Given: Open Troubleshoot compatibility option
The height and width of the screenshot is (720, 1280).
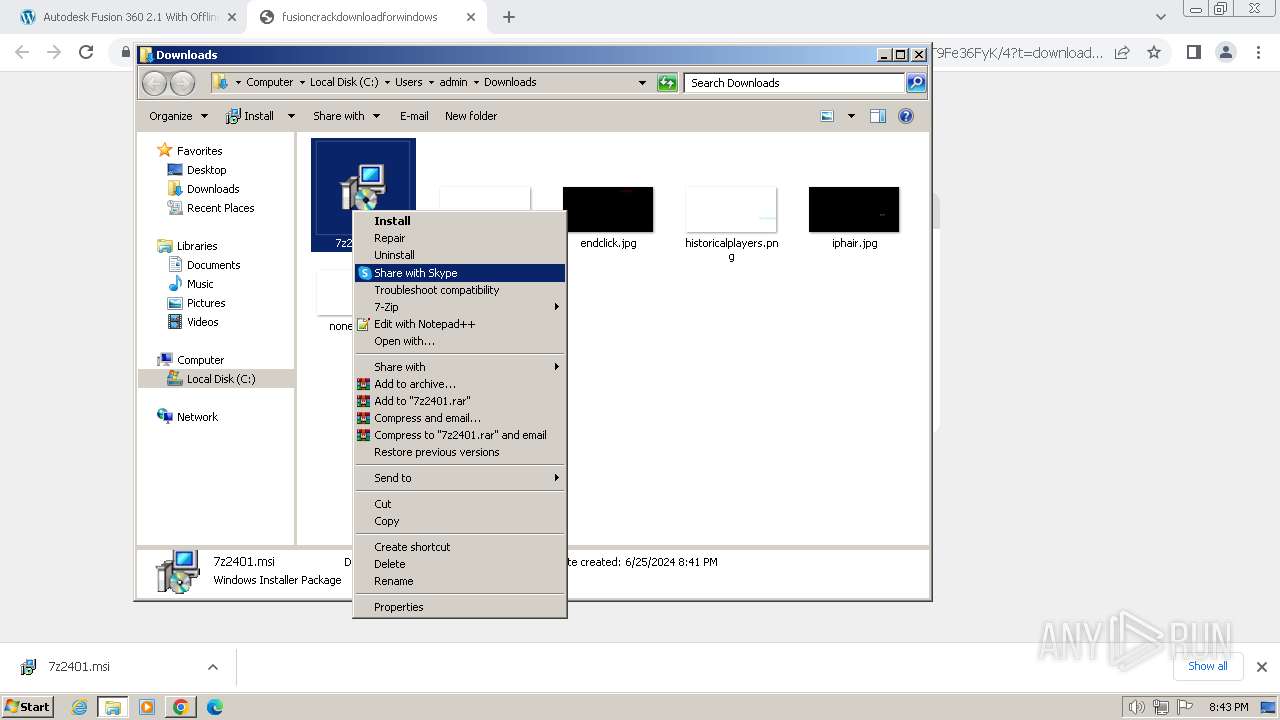Looking at the screenshot, I should (x=460, y=290).
